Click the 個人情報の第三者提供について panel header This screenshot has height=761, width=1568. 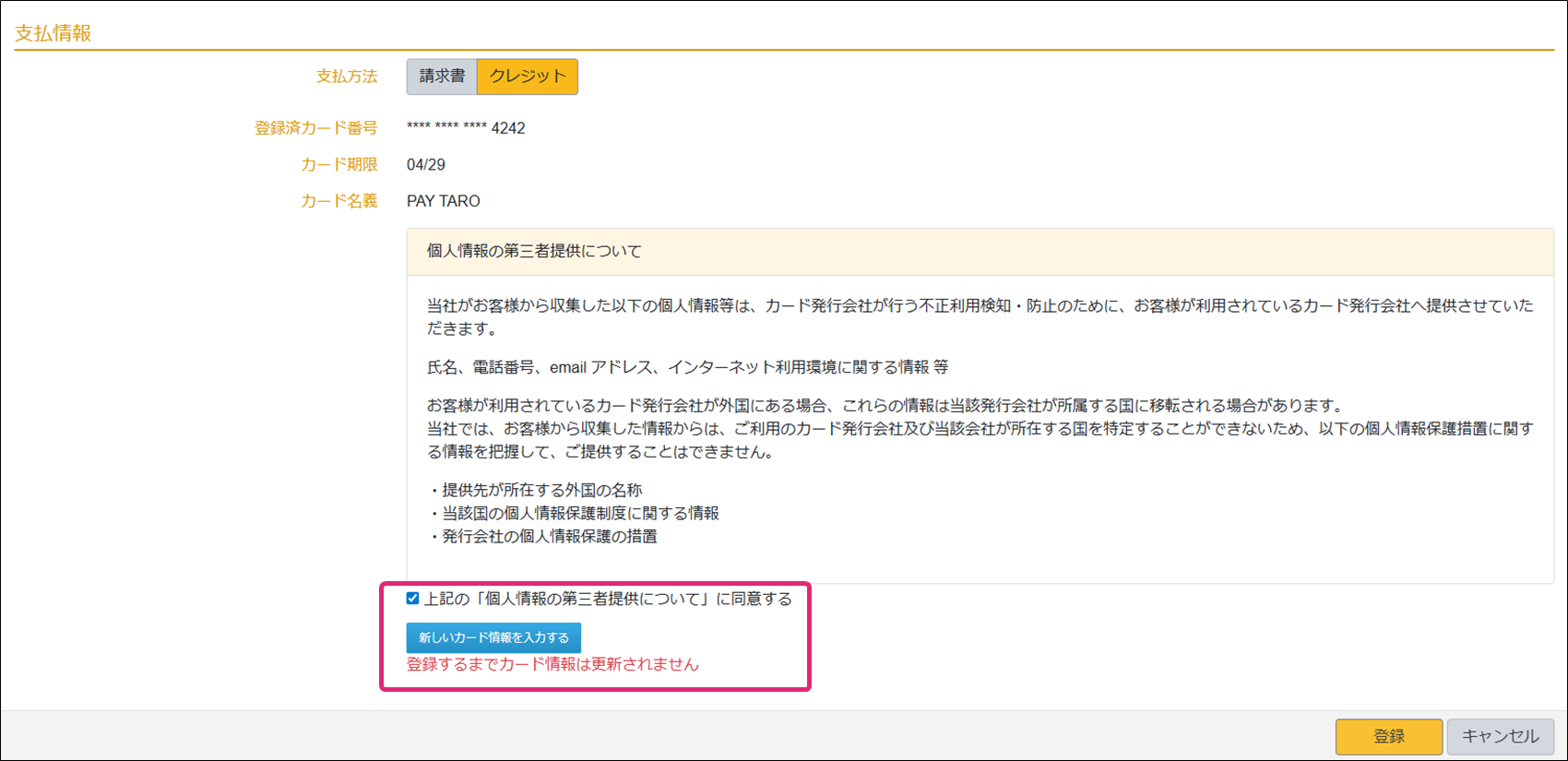click(x=534, y=251)
